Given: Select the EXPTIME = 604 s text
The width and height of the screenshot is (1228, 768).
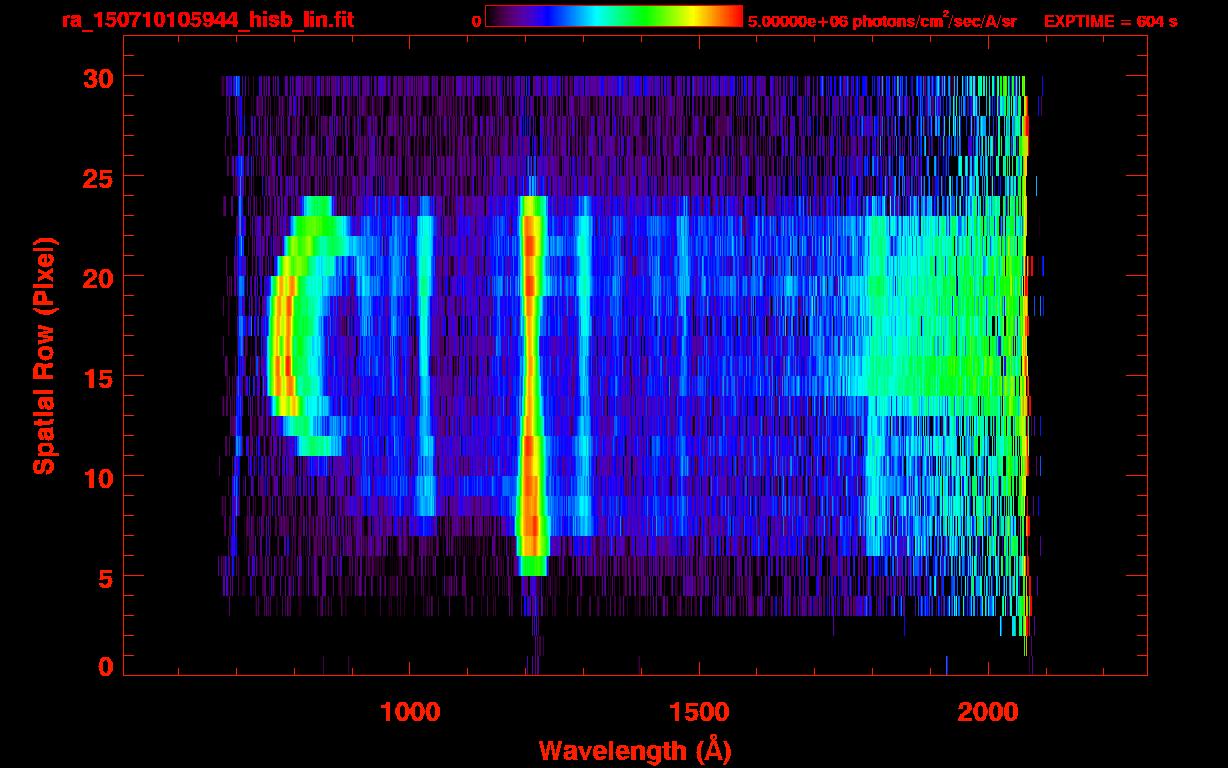Looking at the screenshot, I should click(1110, 21).
